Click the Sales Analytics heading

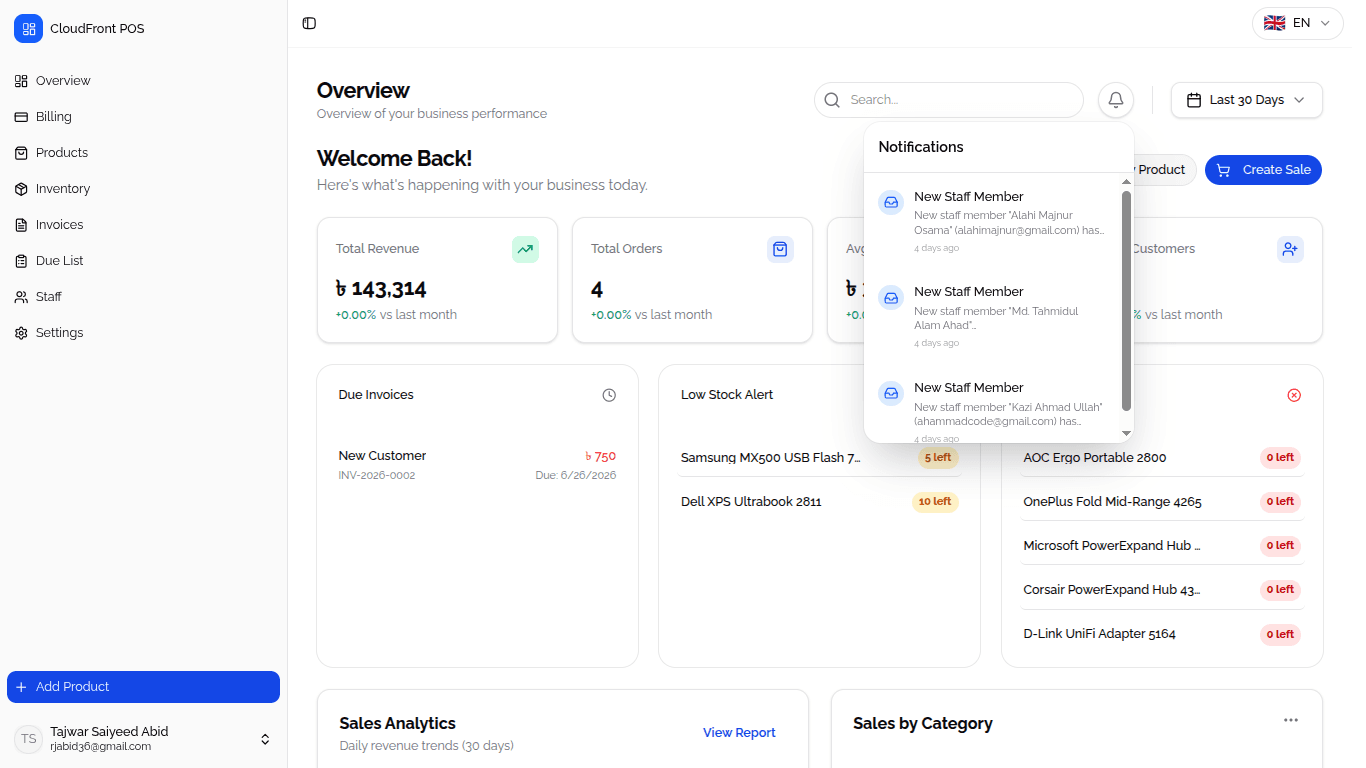pos(397,723)
